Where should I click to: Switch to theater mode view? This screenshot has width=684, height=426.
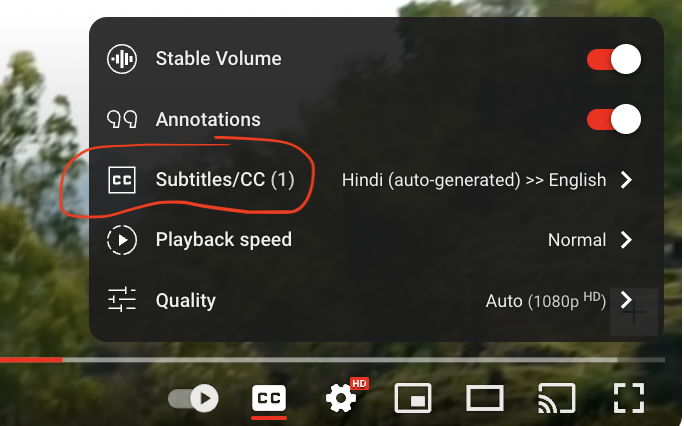click(x=485, y=398)
